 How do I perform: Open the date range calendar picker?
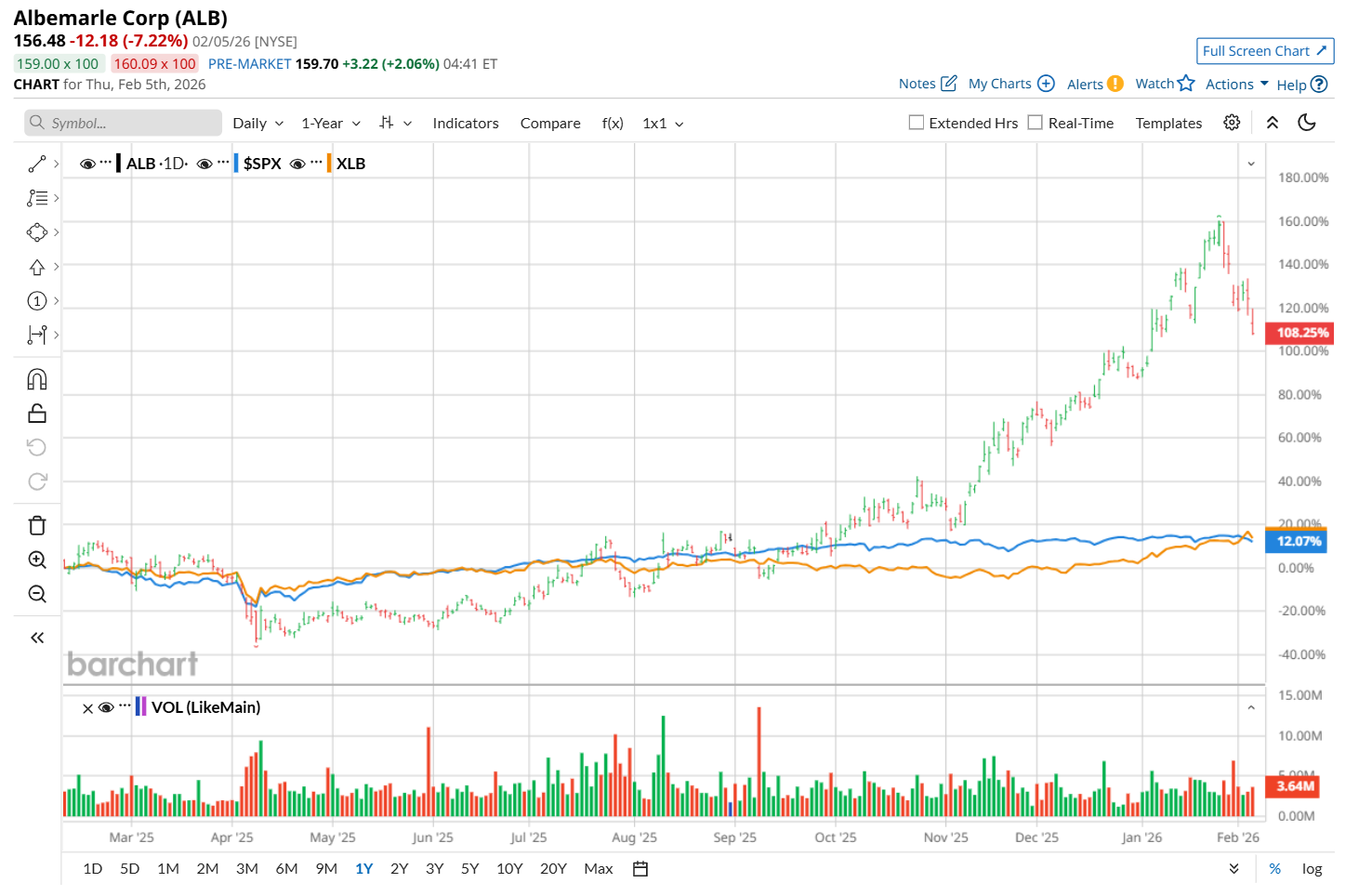click(x=640, y=869)
